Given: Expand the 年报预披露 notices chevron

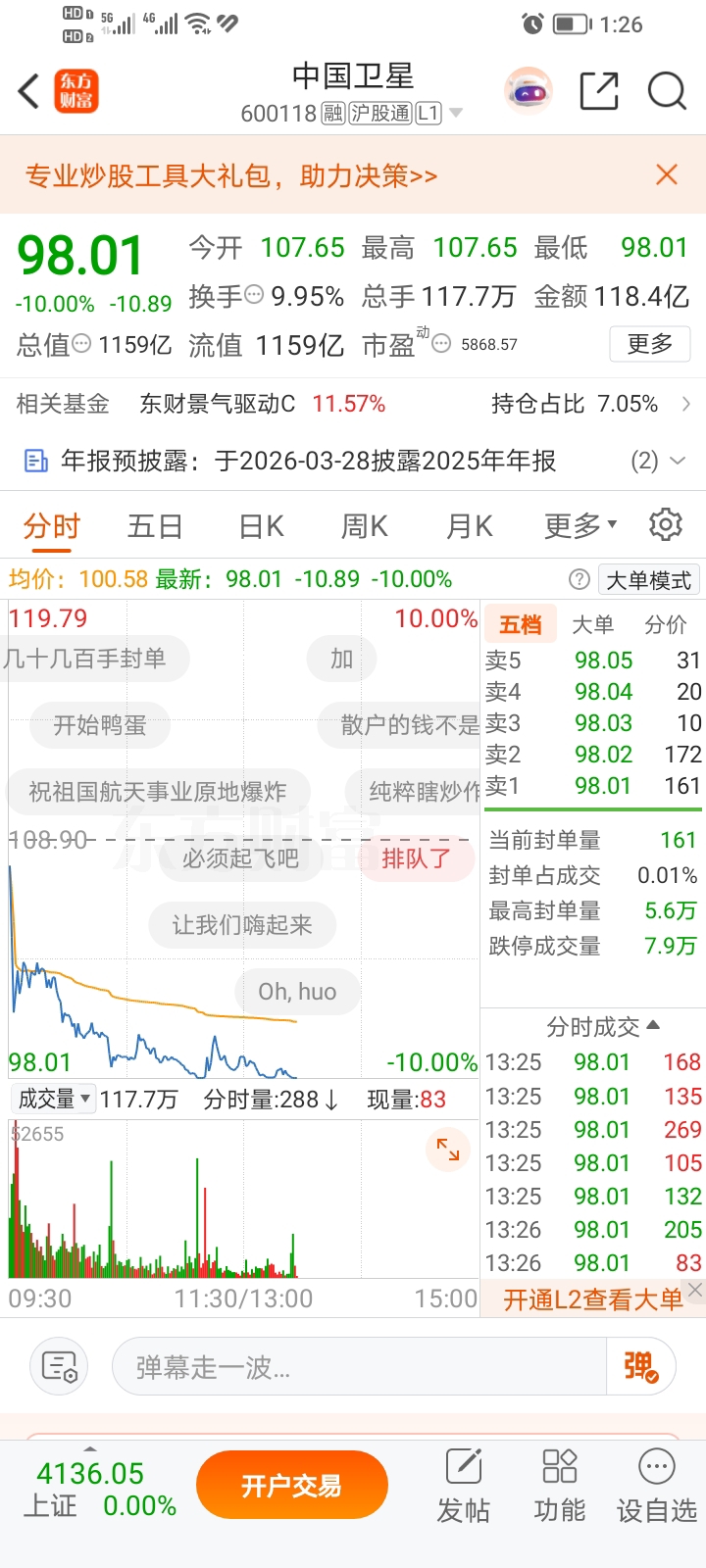Looking at the screenshot, I should (678, 461).
